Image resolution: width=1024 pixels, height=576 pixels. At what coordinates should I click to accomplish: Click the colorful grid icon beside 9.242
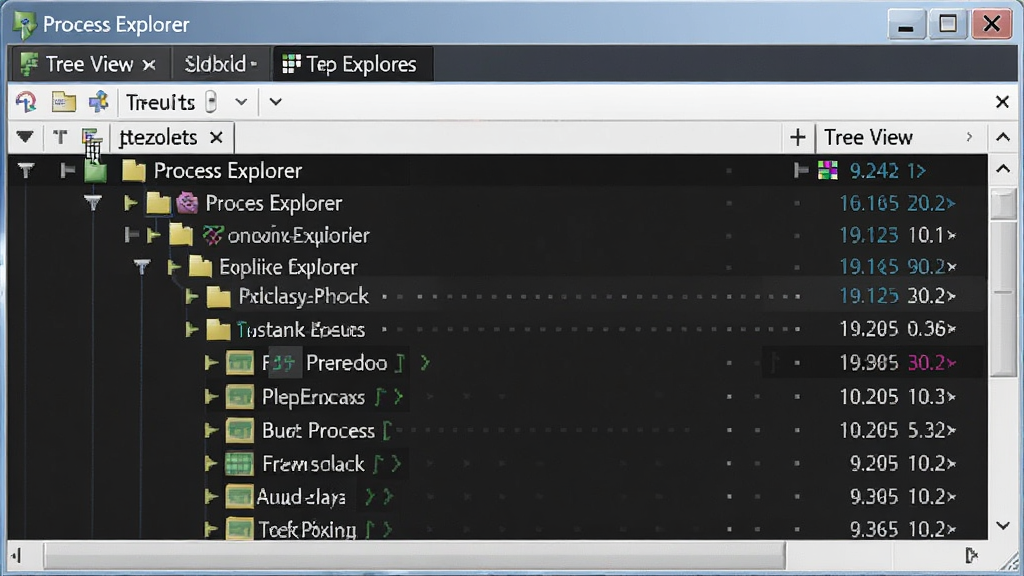pyautogui.click(x=827, y=170)
